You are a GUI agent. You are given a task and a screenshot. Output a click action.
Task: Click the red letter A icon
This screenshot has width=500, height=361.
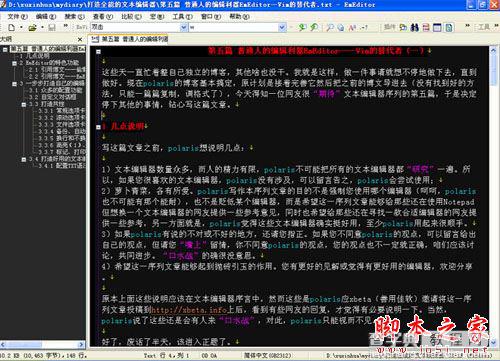[x=352, y=28]
